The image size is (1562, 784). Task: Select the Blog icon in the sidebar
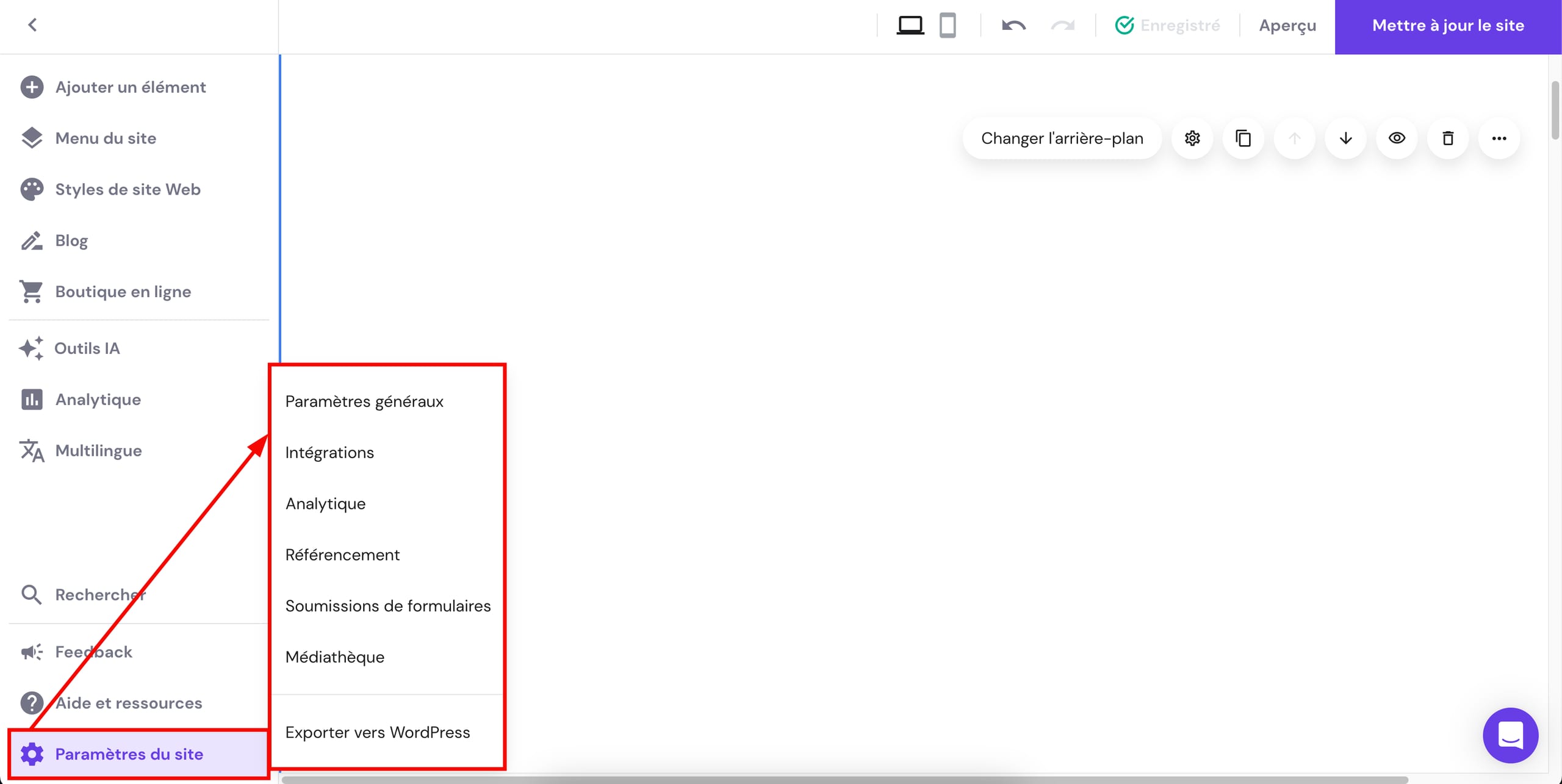31,240
